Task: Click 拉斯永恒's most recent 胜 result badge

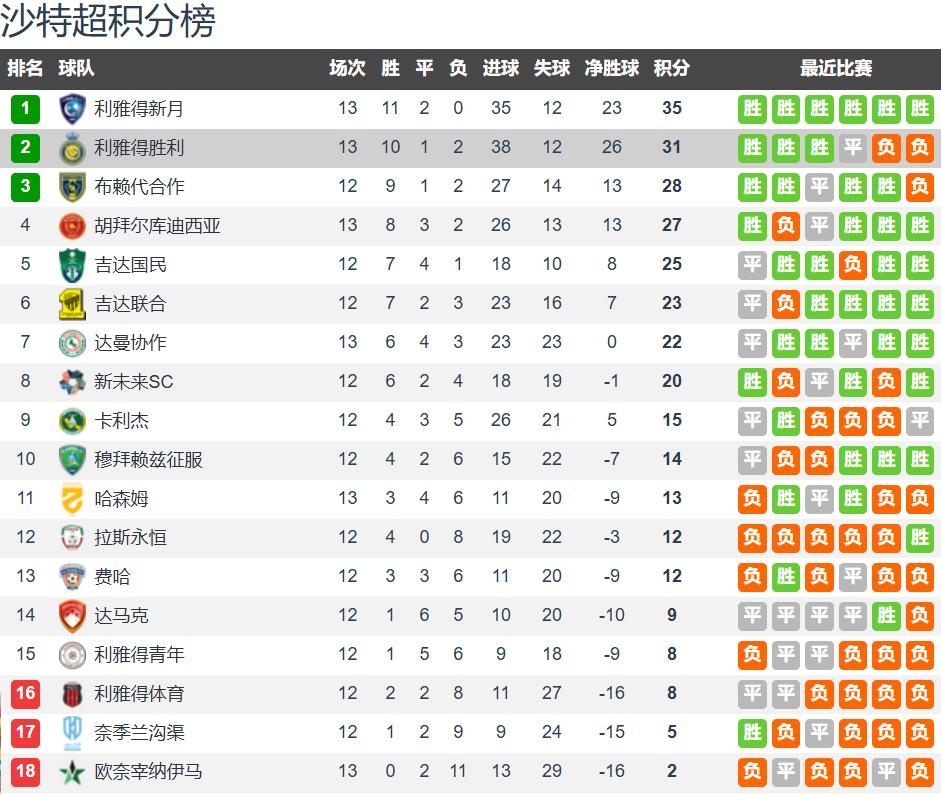Action: [919, 537]
